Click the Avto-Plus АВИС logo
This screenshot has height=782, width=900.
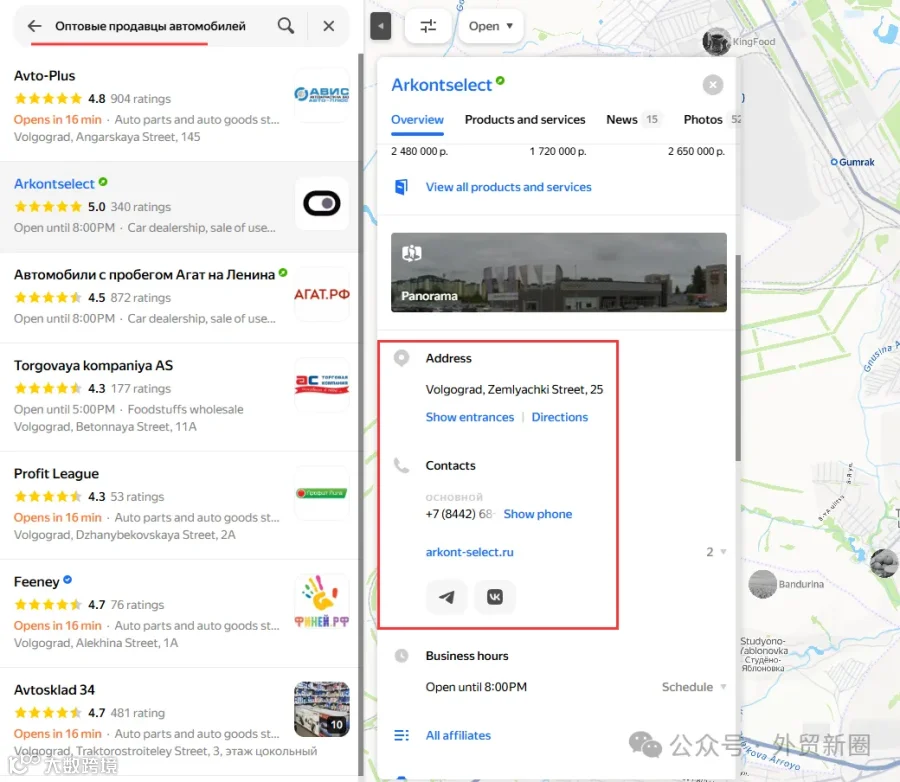pyautogui.click(x=321, y=95)
